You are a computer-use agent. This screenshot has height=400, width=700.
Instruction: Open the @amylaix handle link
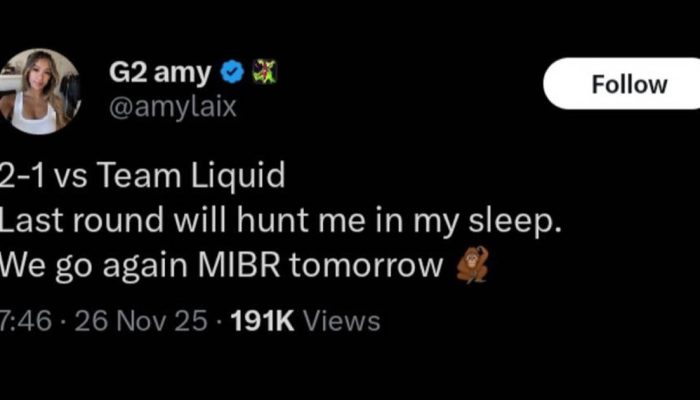pyautogui.click(x=172, y=106)
